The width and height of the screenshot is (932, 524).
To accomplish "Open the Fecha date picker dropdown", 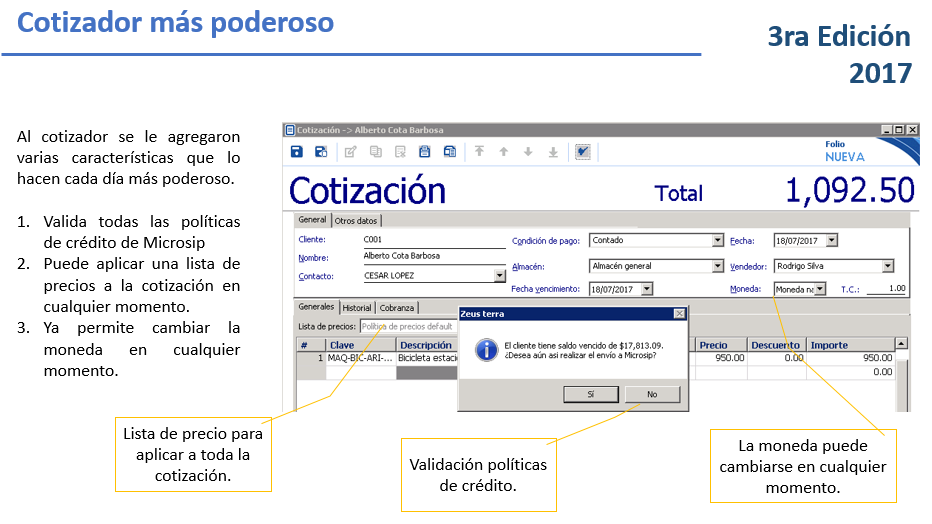I will click(832, 241).
